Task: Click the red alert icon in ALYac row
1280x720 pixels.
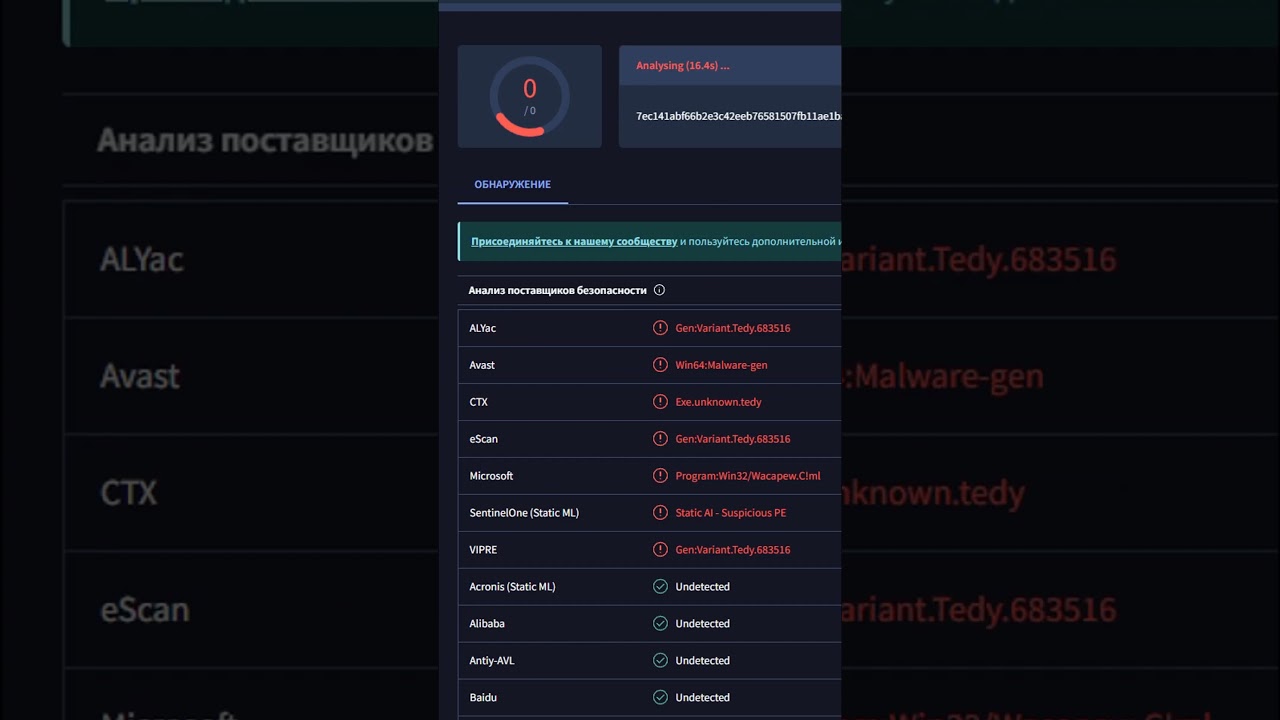Action: pos(660,328)
